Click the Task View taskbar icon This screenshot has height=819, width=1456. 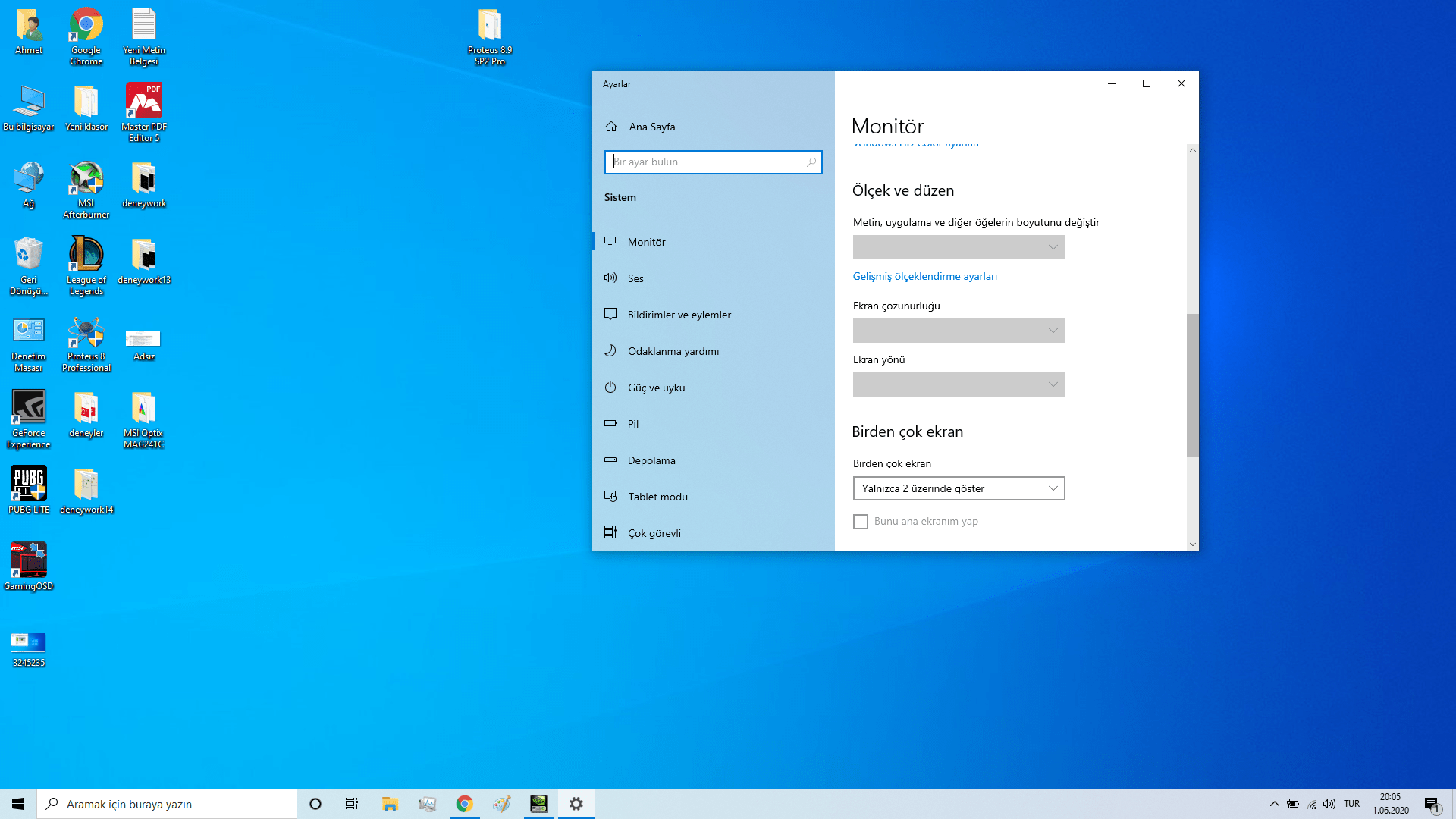tap(352, 804)
